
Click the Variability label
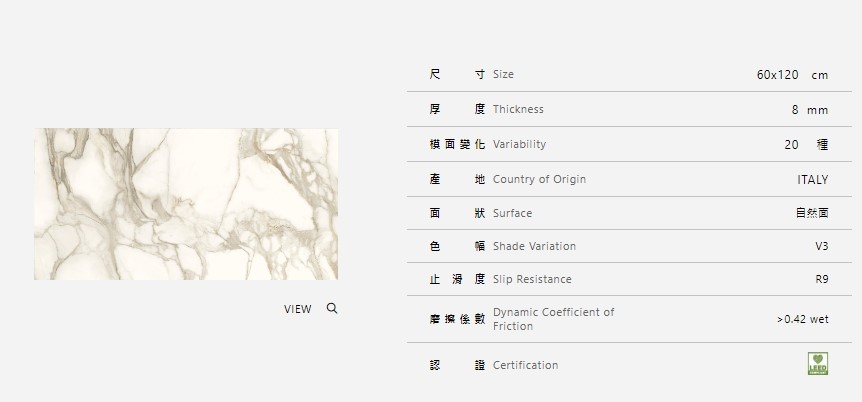[519, 144]
